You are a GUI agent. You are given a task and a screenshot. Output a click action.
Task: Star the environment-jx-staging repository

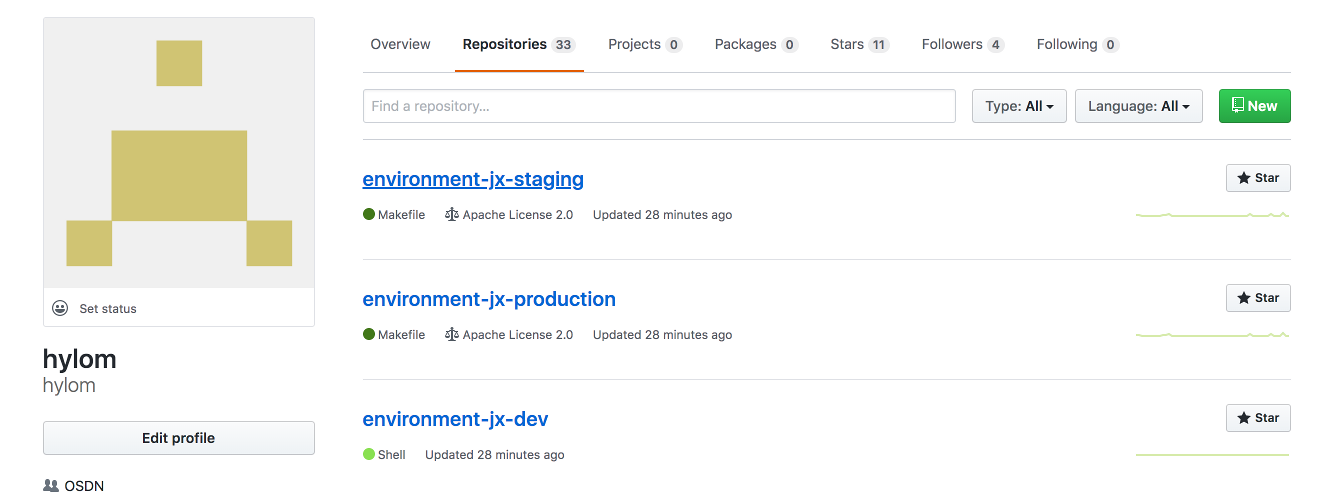point(1258,178)
